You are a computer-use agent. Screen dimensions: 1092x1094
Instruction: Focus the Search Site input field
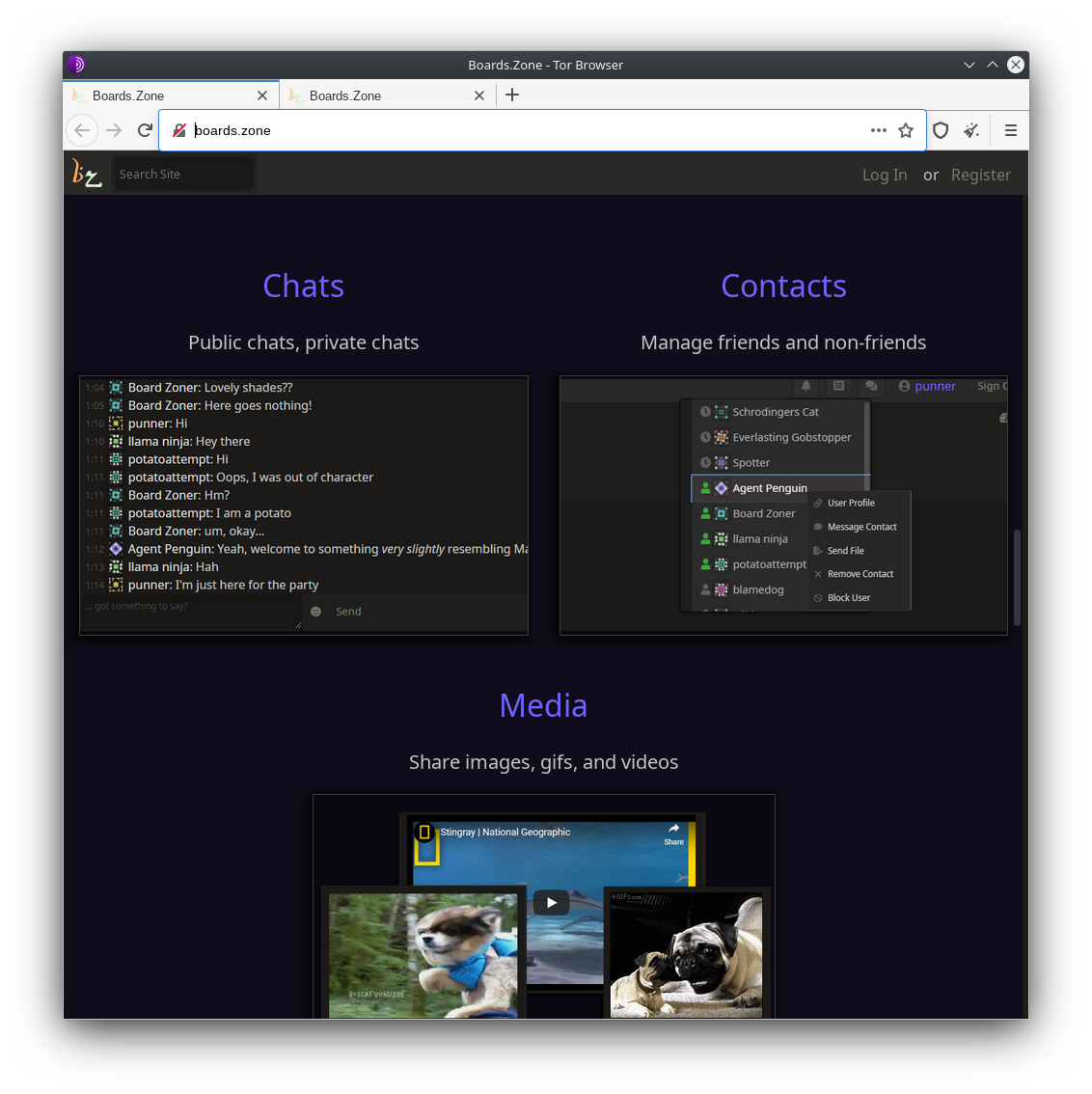[x=183, y=174]
